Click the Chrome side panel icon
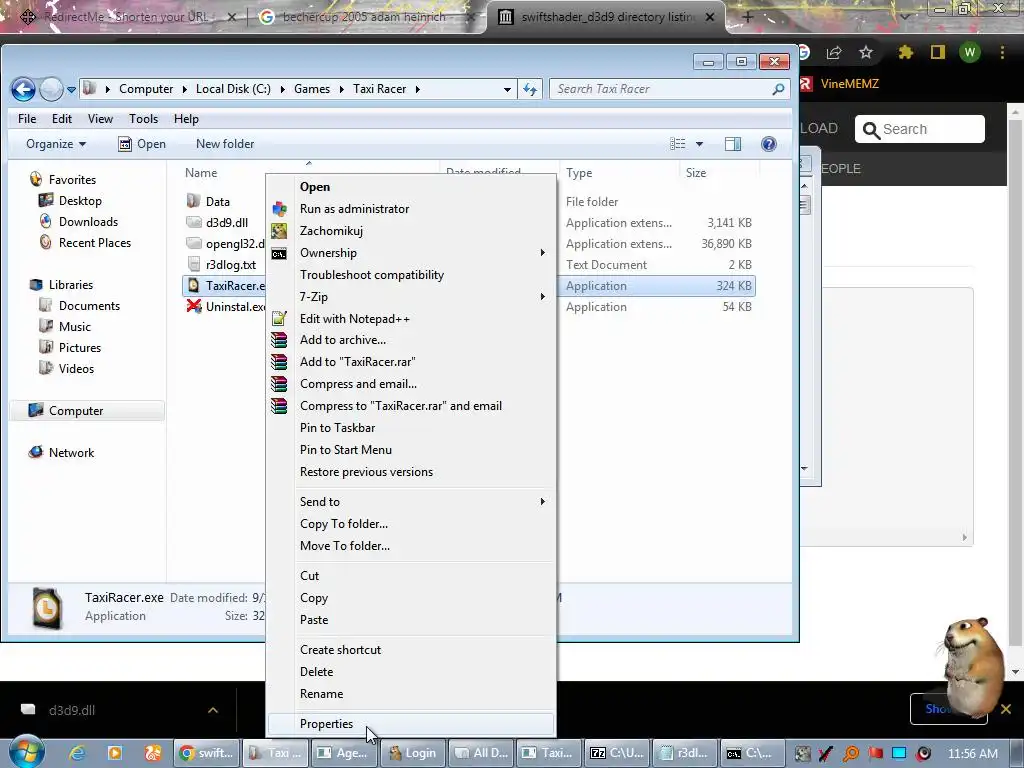The image size is (1024, 768). coord(938,52)
